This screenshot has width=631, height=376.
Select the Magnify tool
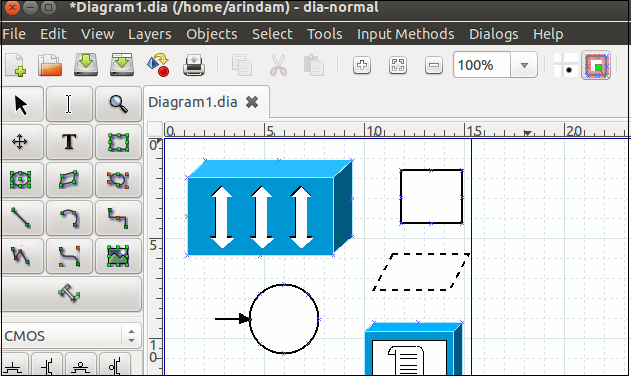pyautogui.click(x=118, y=104)
